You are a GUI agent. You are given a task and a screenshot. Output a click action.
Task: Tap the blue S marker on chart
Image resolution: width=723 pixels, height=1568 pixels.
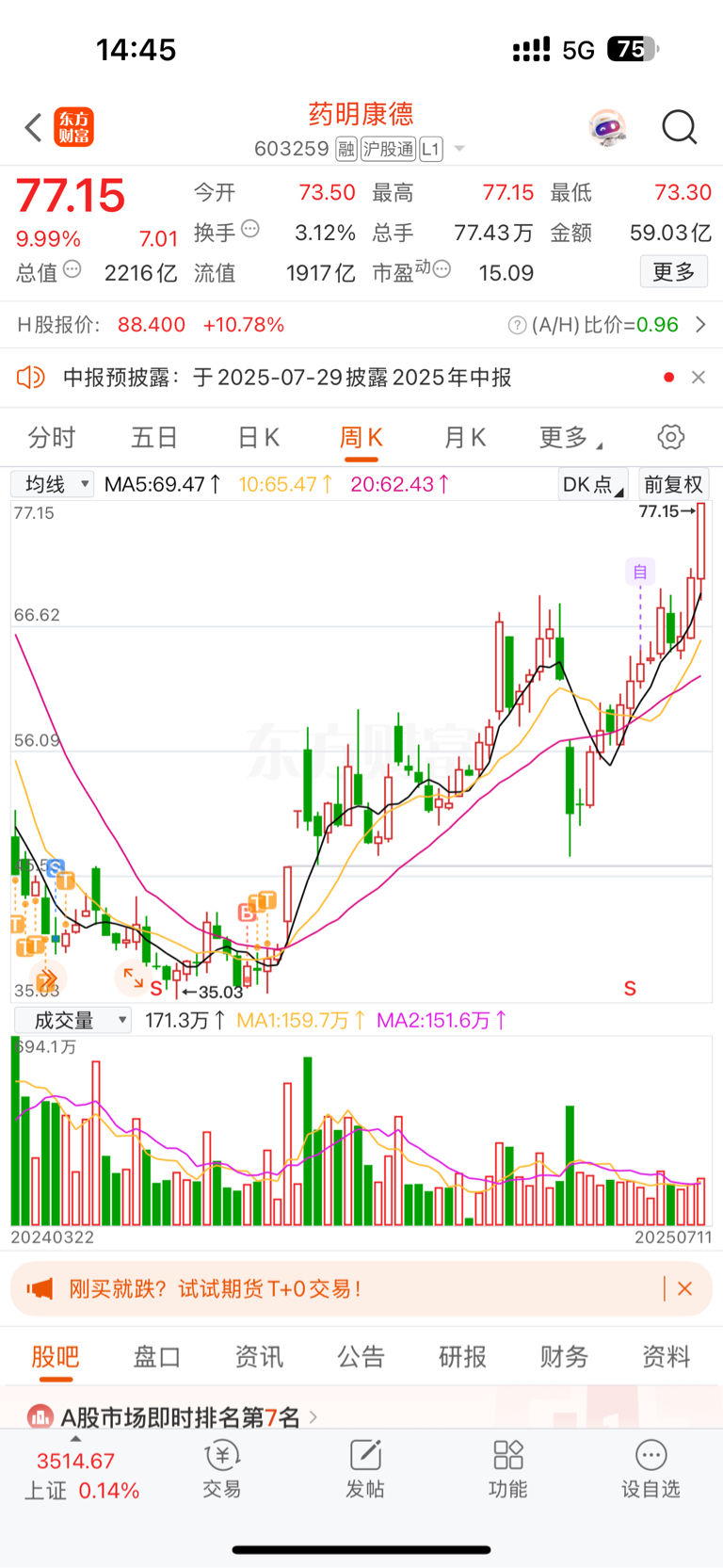56,867
